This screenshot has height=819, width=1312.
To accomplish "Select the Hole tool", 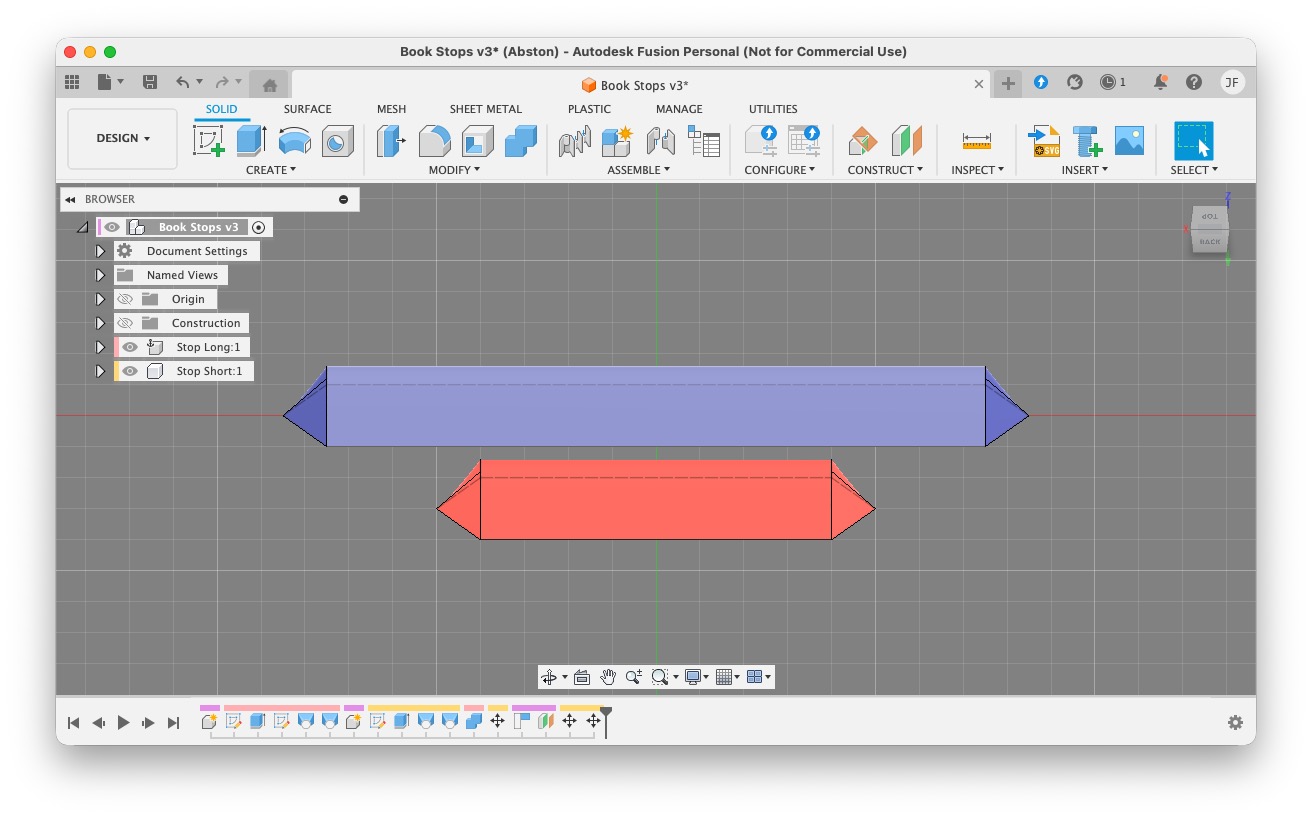I will [338, 141].
